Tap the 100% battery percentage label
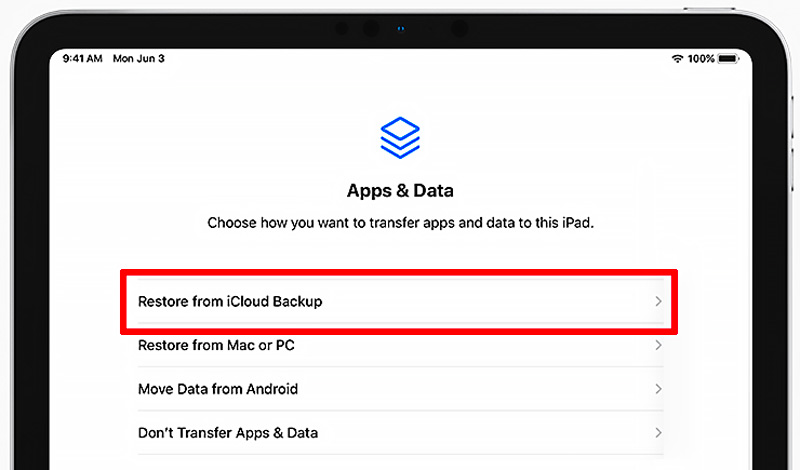Image resolution: width=800 pixels, height=470 pixels. click(x=701, y=59)
